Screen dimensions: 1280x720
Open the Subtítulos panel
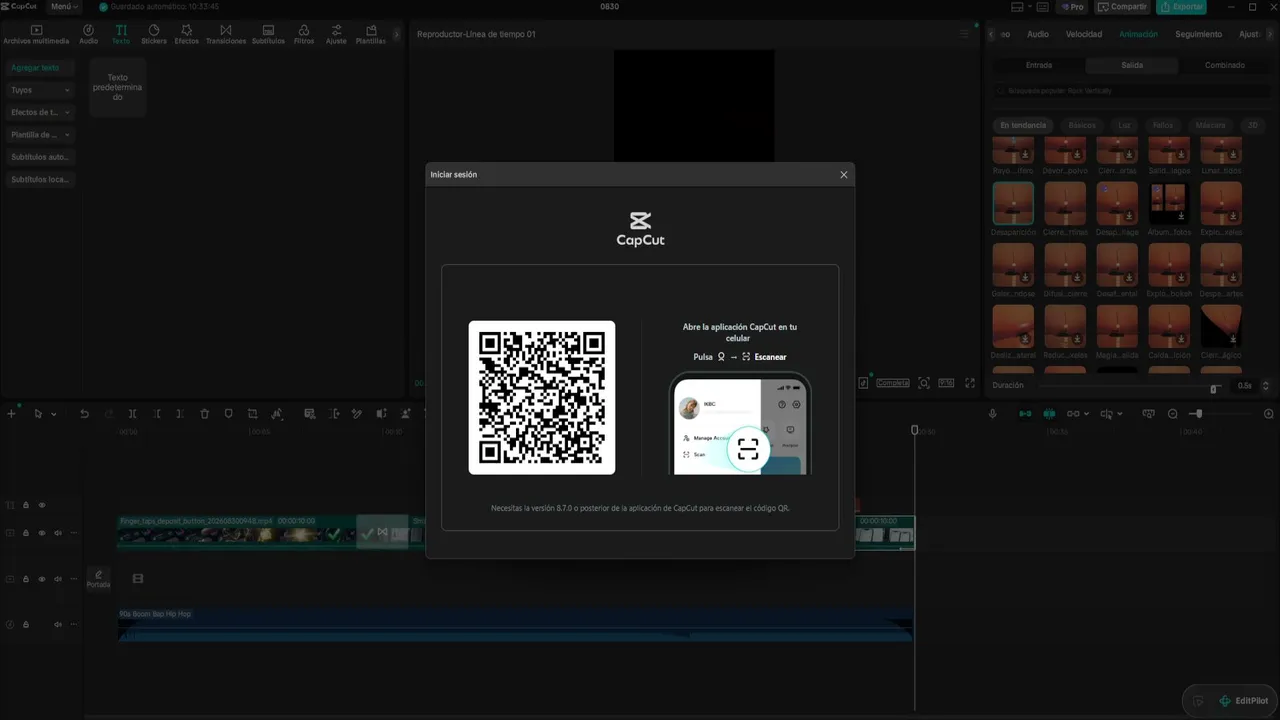[x=268, y=35]
